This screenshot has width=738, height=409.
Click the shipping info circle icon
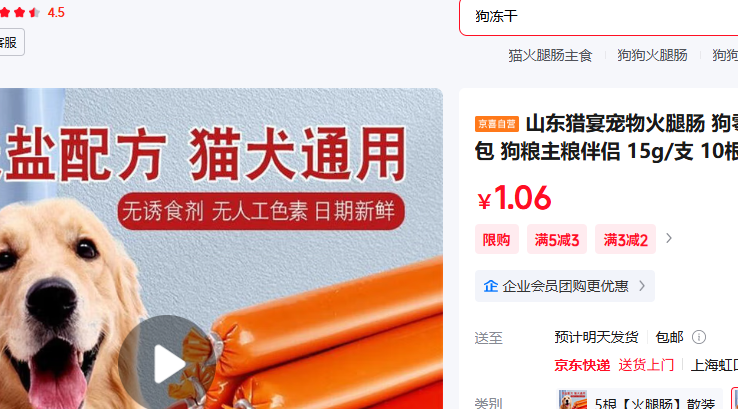pos(699,337)
